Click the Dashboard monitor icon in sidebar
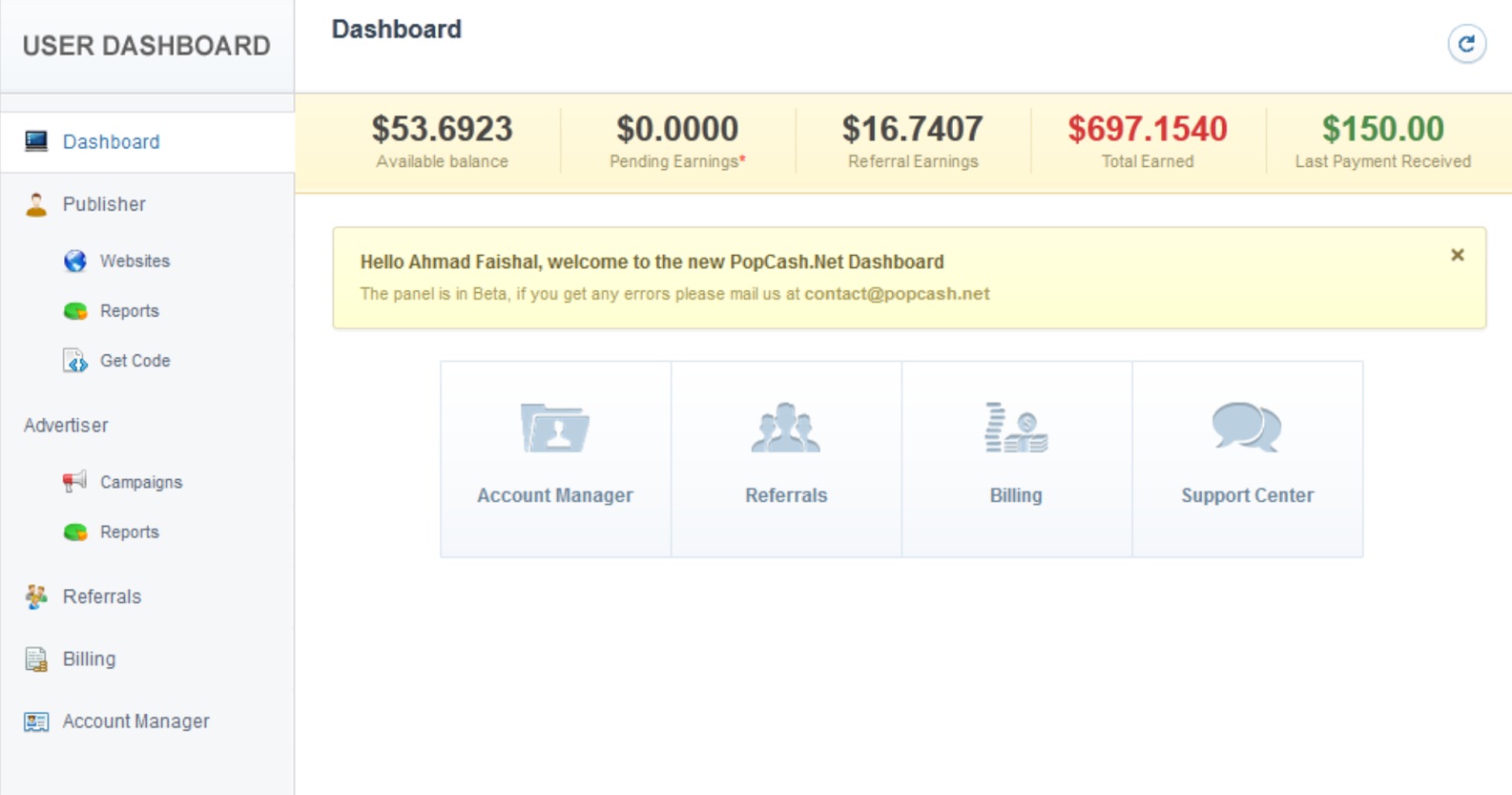Viewport: 1512px width, 795px height. [x=36, y=141]
